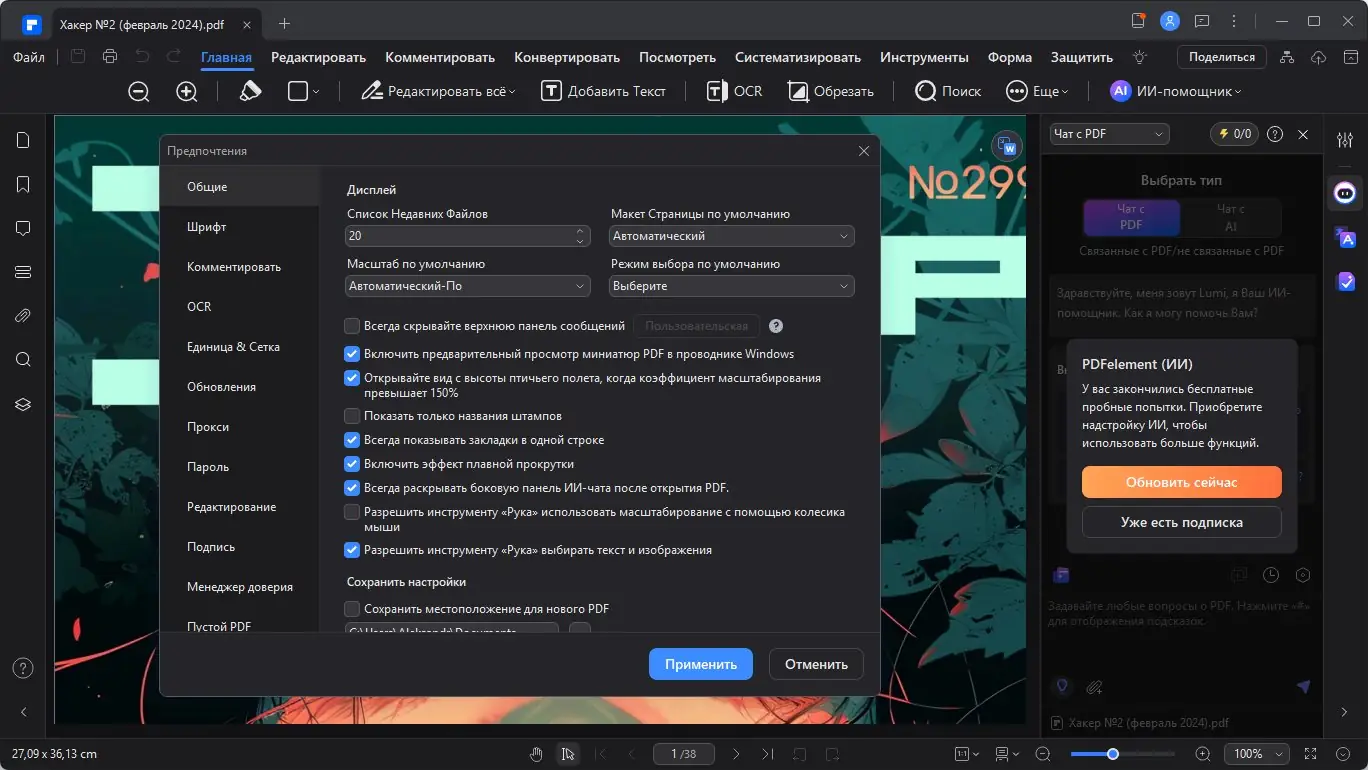Open the 'Конвертировать' ribbon tab
The height and width of the screenshot is (770, 1368).
point(567,57)
